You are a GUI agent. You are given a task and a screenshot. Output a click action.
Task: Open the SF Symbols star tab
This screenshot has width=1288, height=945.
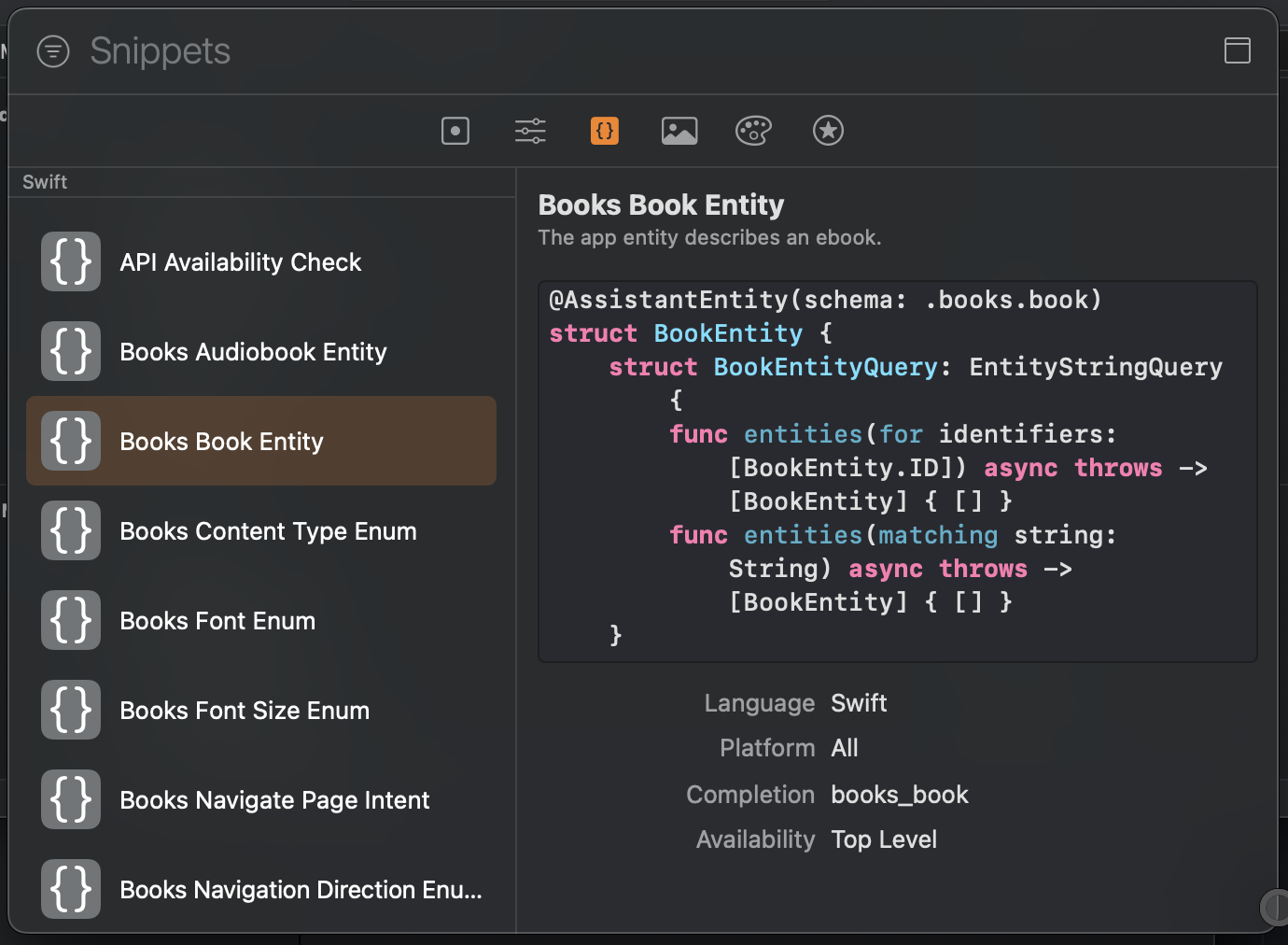pos(828,131)
